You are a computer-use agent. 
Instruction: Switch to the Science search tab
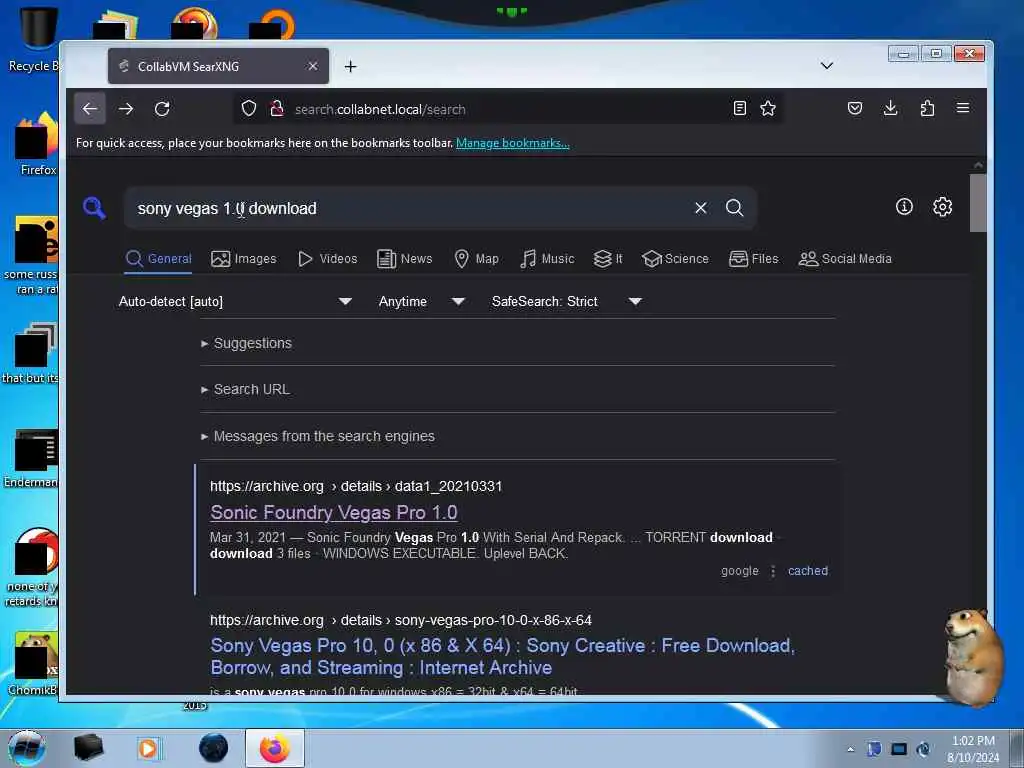[675, 259]
